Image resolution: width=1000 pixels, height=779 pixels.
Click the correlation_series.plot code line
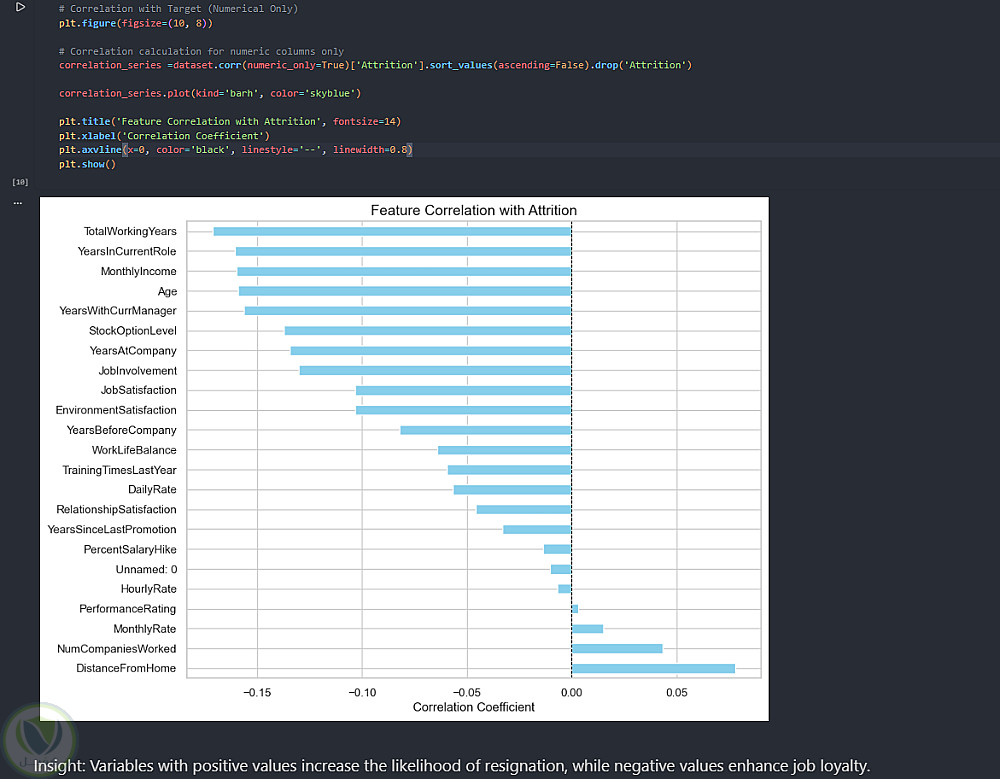point(209,94)
